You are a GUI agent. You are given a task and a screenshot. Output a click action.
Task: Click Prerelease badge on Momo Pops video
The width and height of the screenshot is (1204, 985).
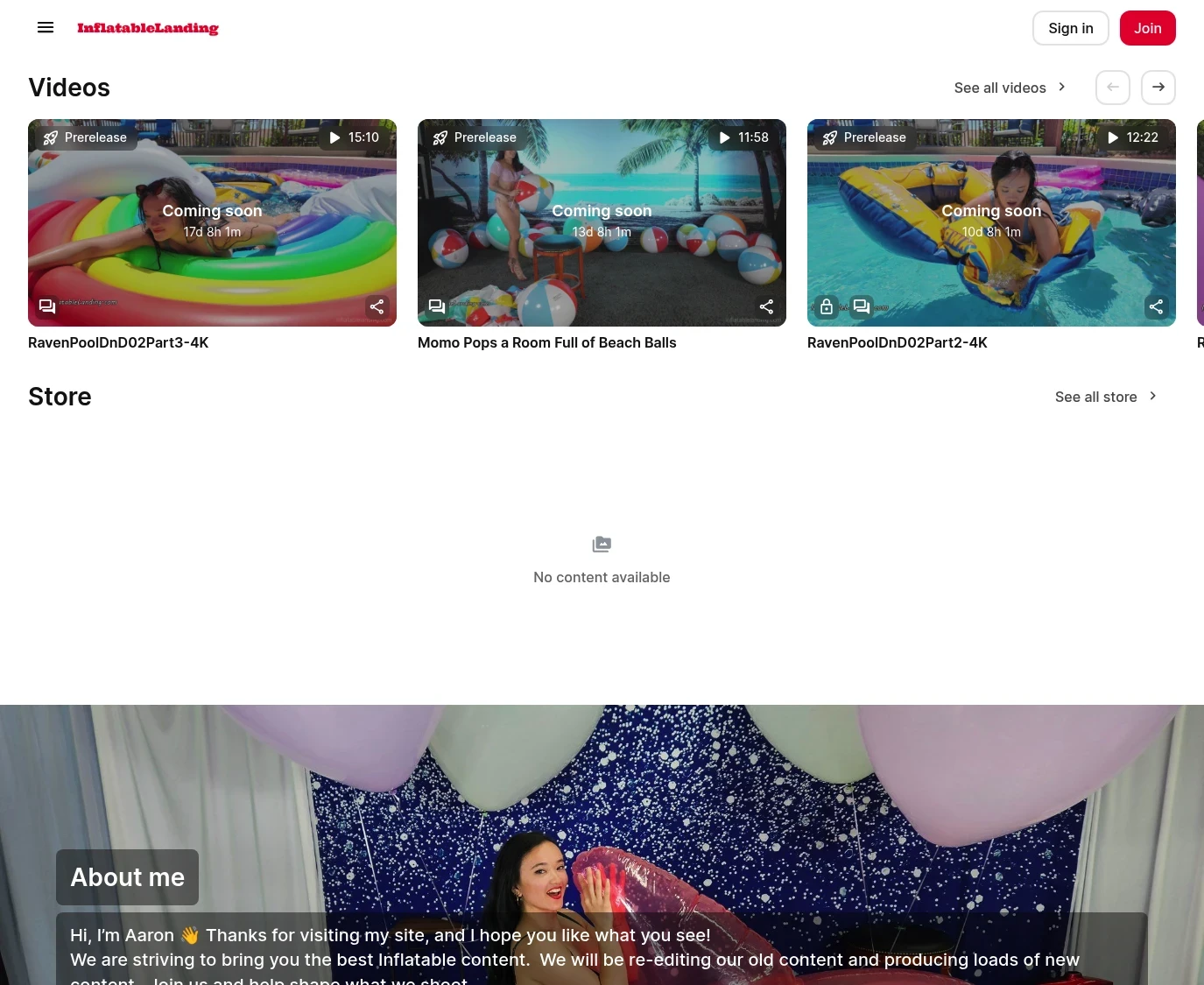point(475,137)
